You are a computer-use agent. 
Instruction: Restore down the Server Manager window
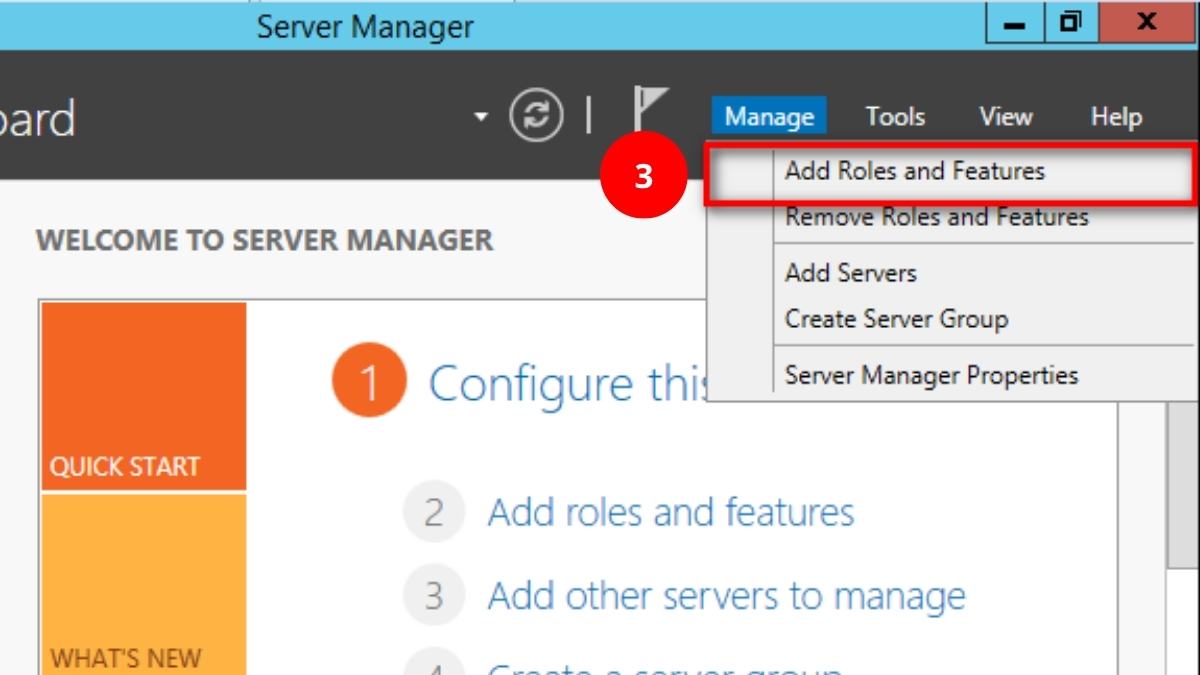[1070, 22]
